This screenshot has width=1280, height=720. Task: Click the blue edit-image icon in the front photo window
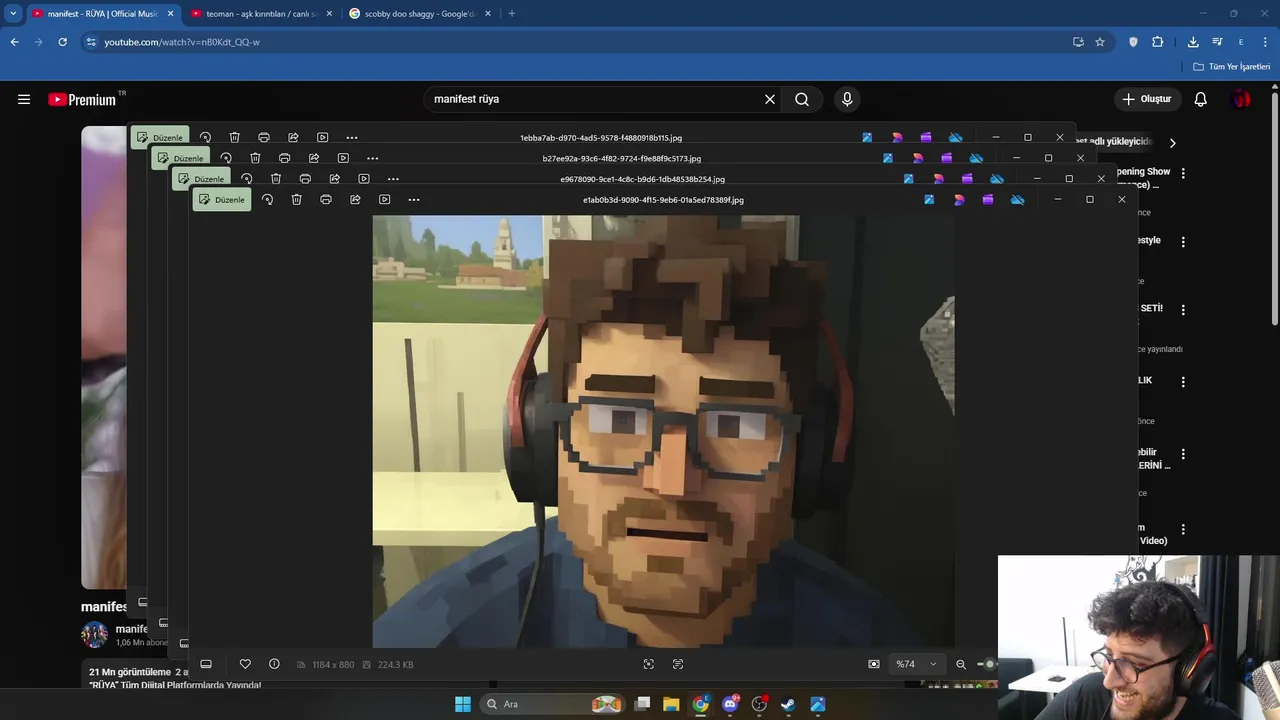point(929,200)
